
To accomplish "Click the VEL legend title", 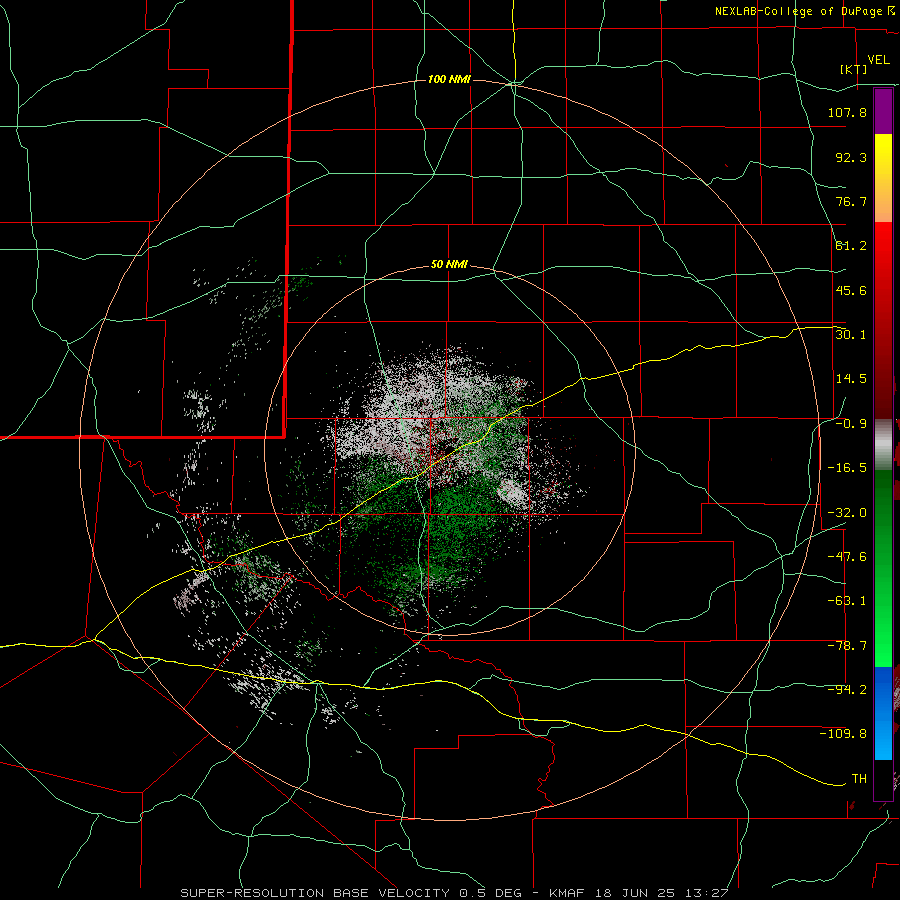I will 878,60.
